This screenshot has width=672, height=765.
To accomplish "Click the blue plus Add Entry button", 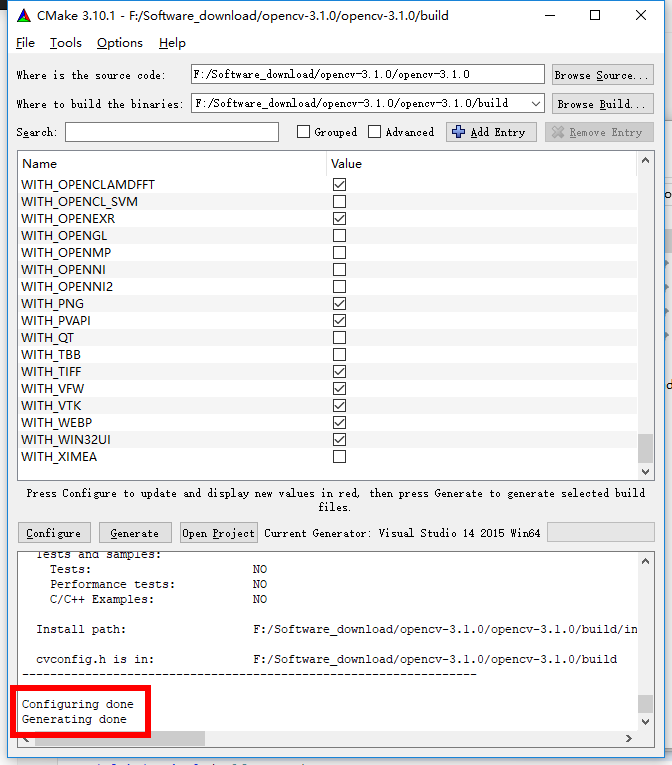I will (x=491, y=132).
